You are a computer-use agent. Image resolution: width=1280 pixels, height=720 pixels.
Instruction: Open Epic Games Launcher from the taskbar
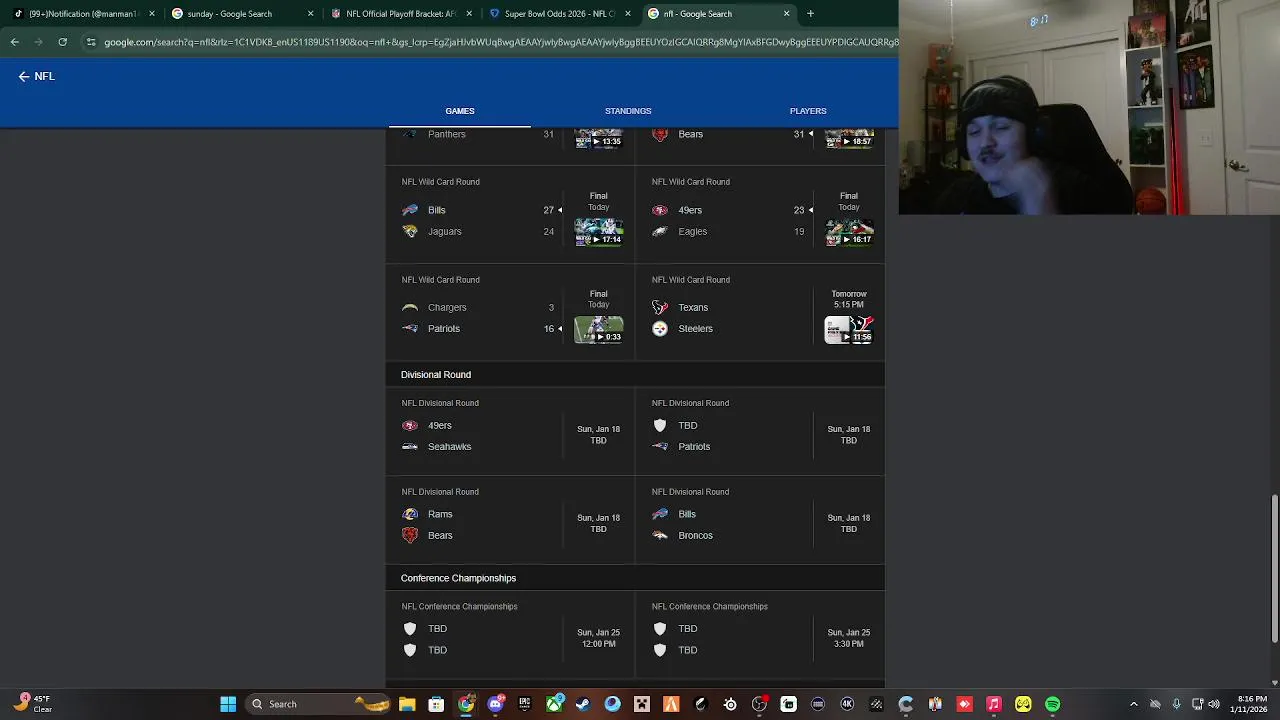(x=524, y=704)
